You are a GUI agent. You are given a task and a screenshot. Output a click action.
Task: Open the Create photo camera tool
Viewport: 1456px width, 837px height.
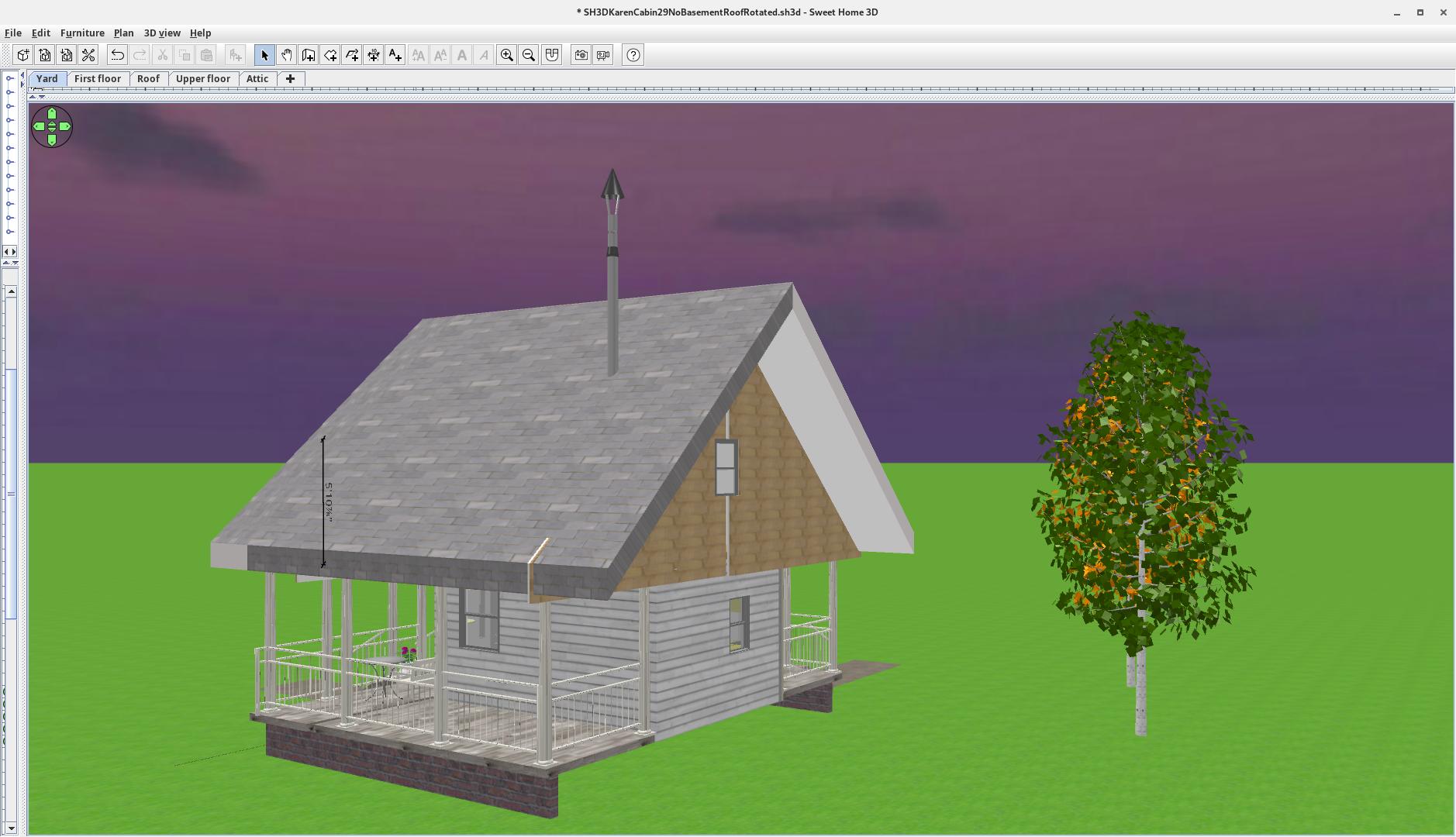pyautogui.click(x=581, y=55)
